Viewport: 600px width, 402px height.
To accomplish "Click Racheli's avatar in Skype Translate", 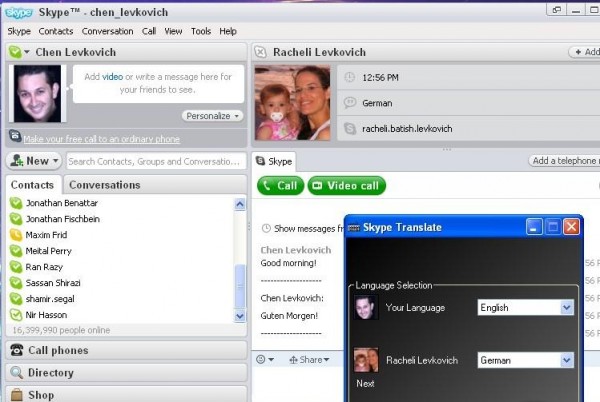I will click(x=366, y=360).
